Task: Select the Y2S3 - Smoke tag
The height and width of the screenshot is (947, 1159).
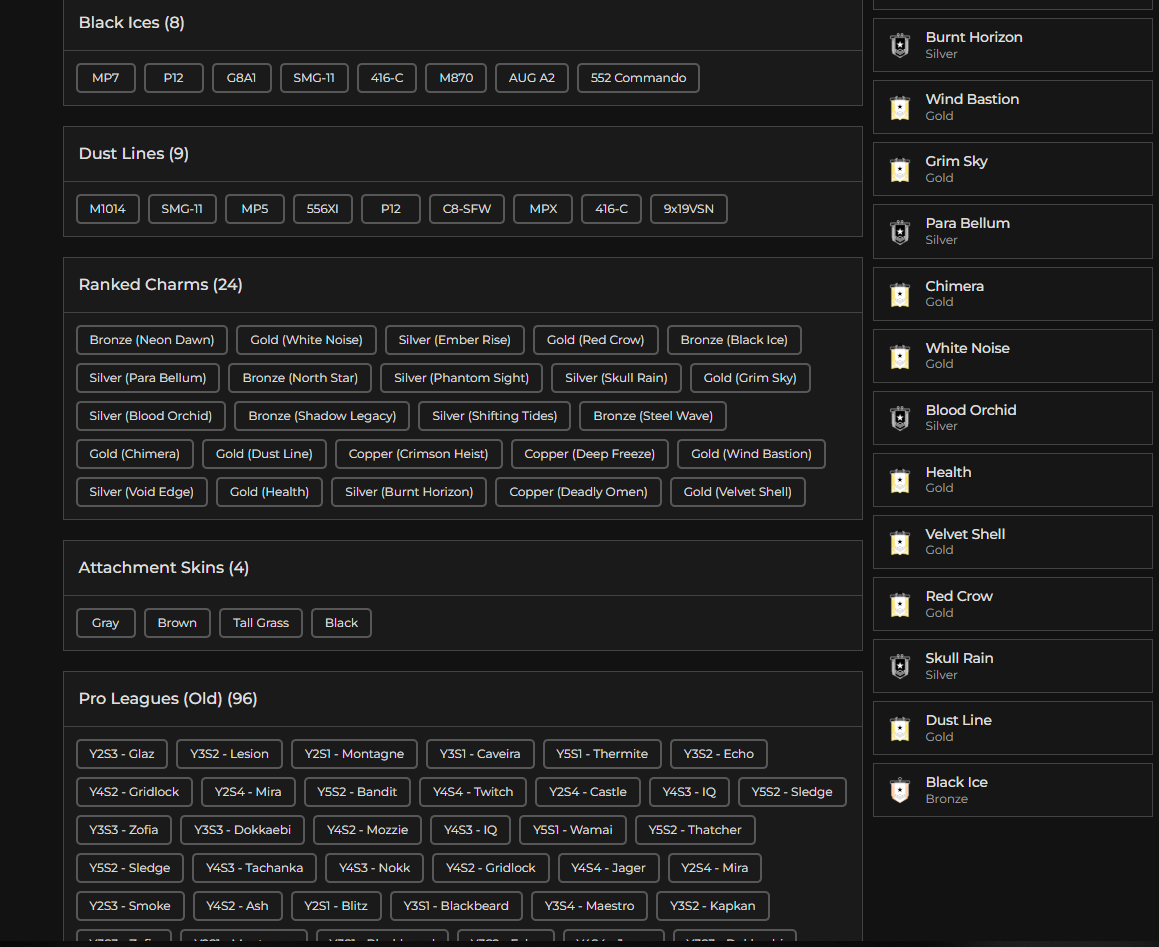Action: [130, 906]
